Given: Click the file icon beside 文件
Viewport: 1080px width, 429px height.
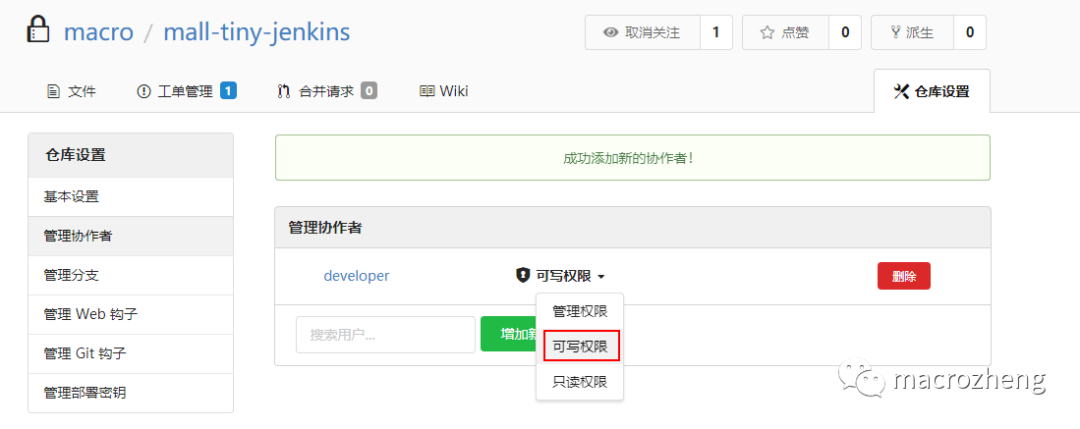Looking at the screenshot, I should (52, 91).
